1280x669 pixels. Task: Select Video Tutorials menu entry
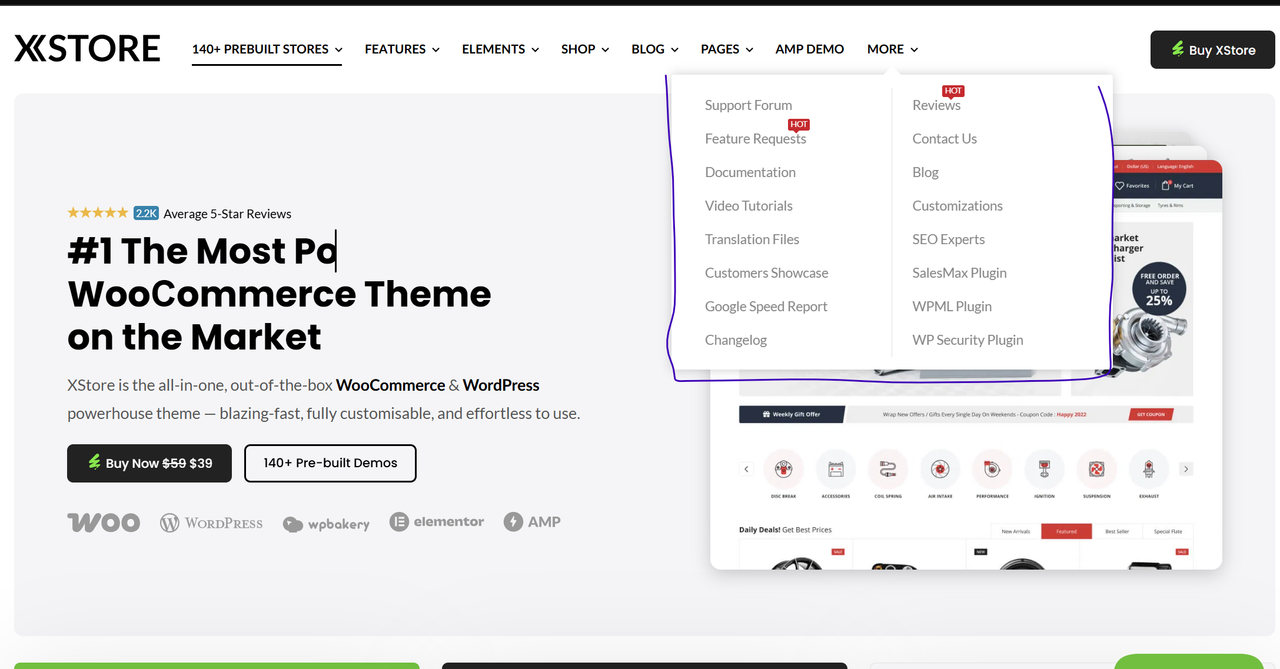coord(748,206)
